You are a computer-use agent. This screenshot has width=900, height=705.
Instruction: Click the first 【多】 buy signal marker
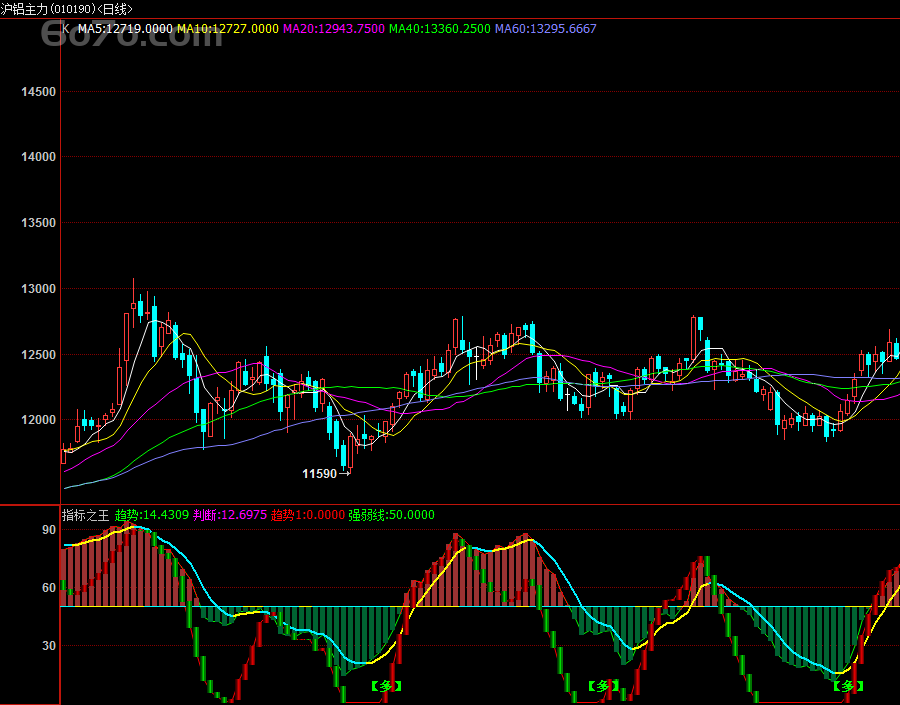(x=387, y=686)
